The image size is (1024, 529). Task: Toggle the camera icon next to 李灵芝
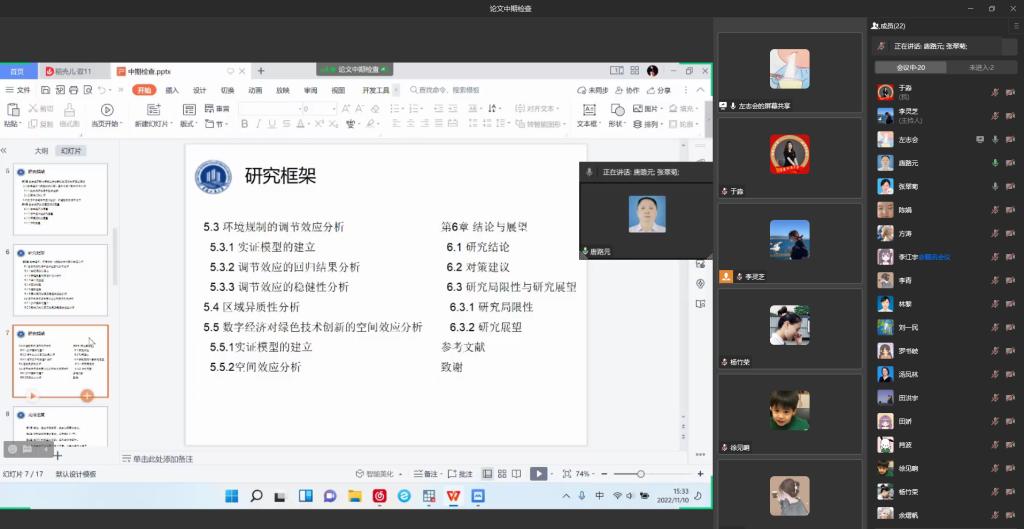(x=1012, y=115)
